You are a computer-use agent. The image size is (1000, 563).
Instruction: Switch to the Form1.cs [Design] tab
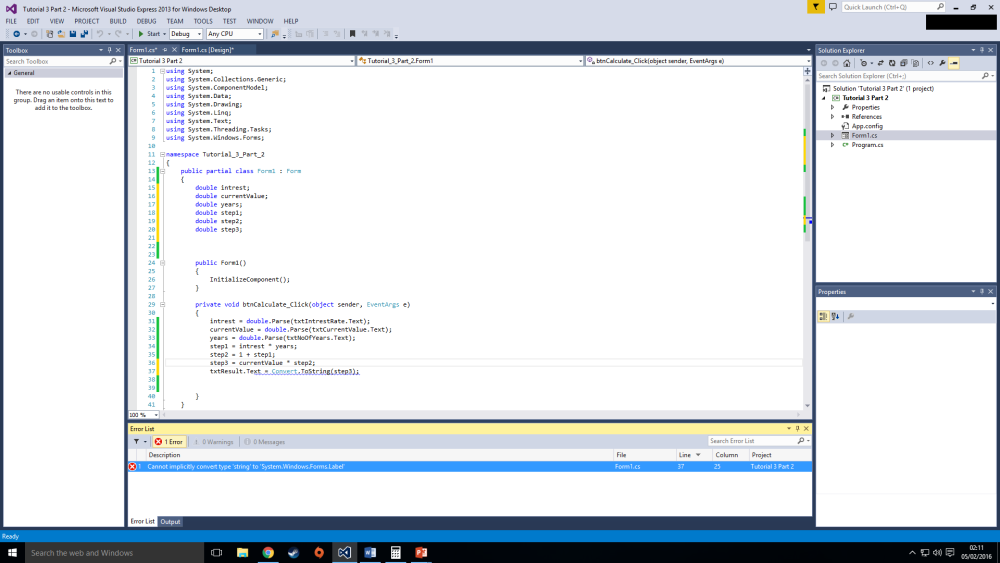pos(207,49)
